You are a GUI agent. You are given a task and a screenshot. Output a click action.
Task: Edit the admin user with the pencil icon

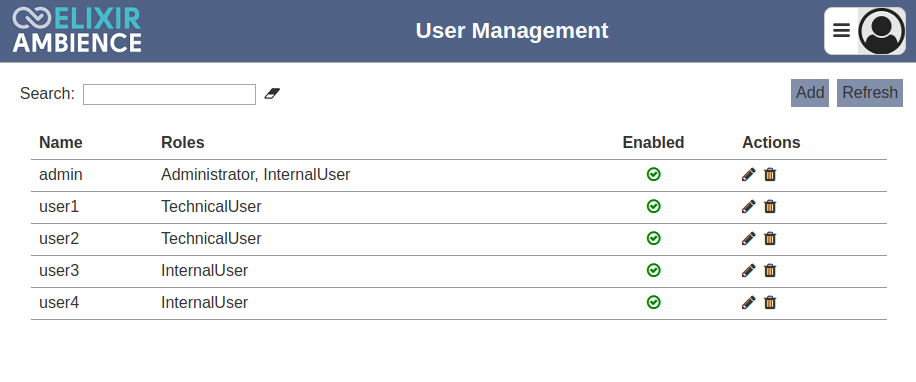pos(748,175)
